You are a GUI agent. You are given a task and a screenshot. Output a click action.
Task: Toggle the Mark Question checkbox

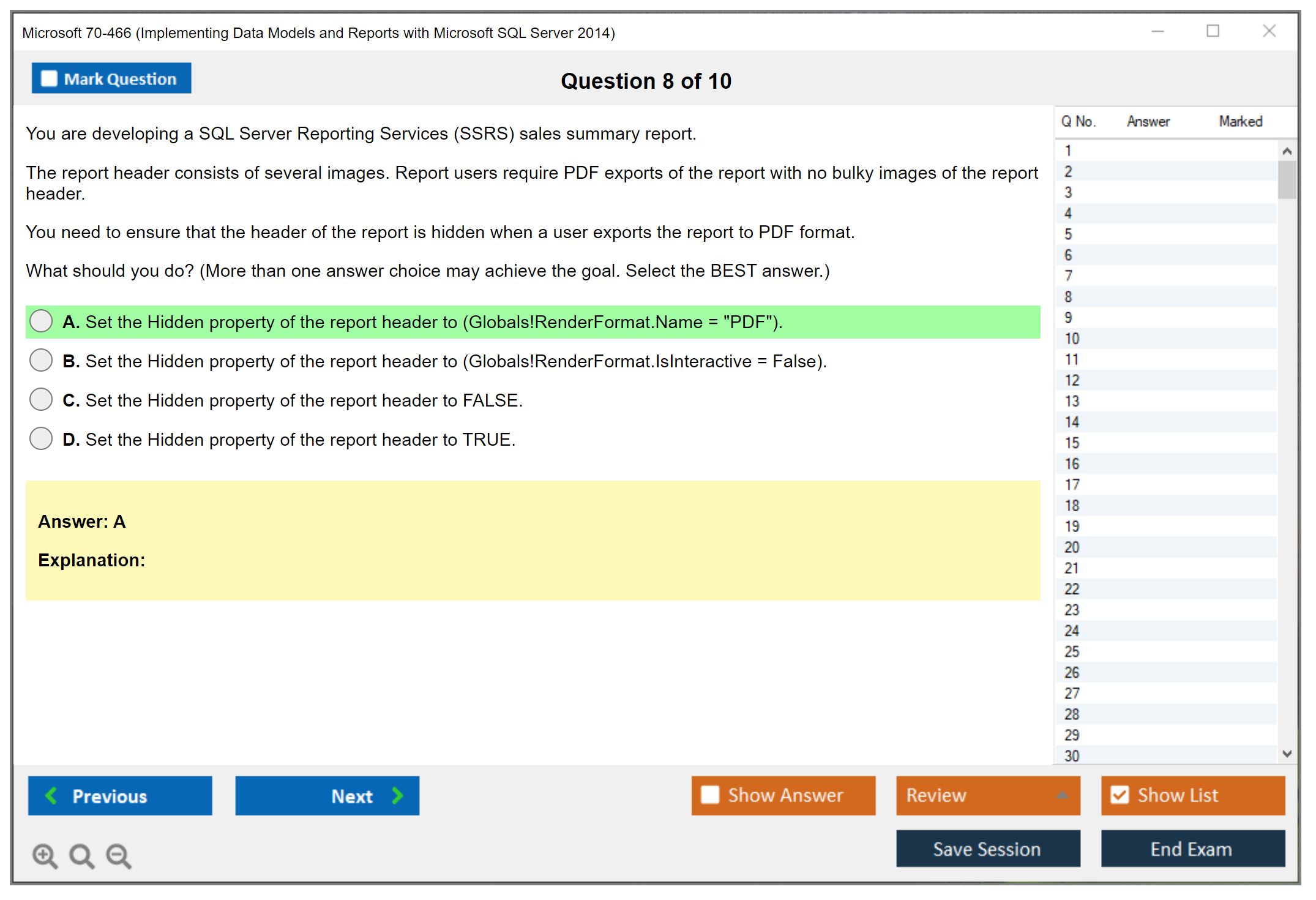(49, 79)
